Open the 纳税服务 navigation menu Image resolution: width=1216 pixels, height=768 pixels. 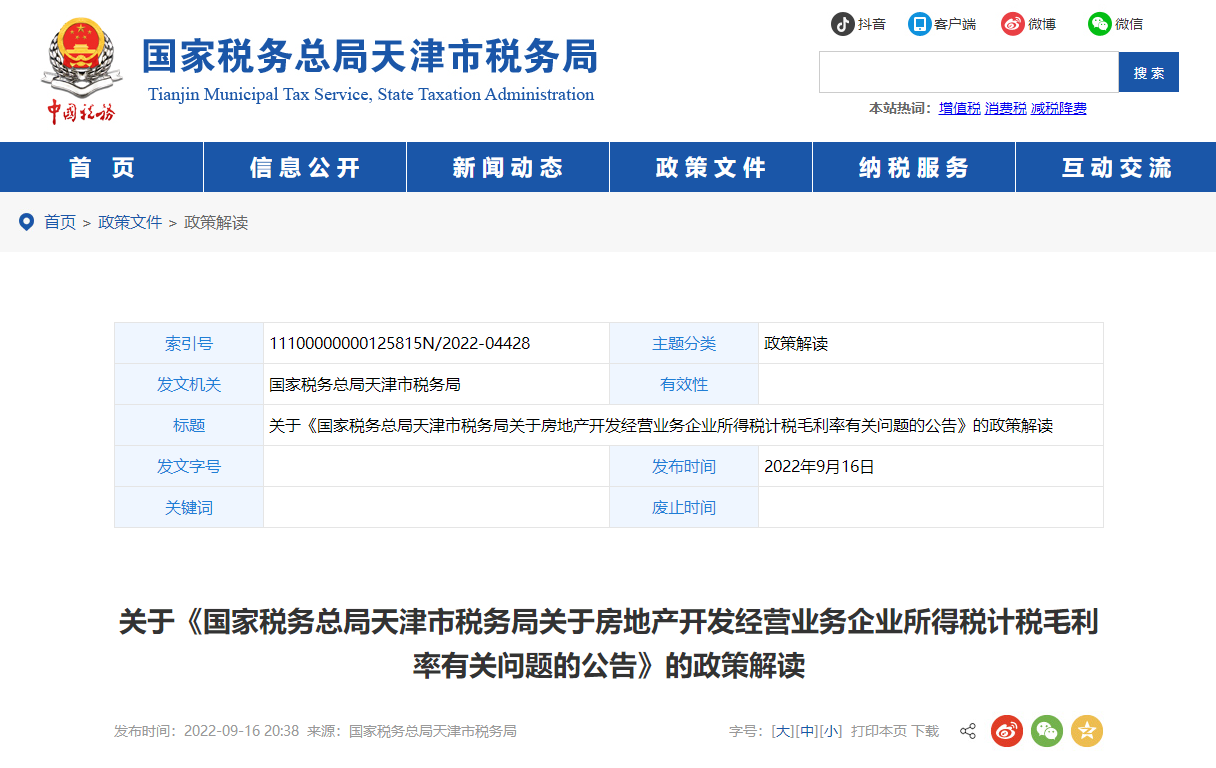(913, 167)
